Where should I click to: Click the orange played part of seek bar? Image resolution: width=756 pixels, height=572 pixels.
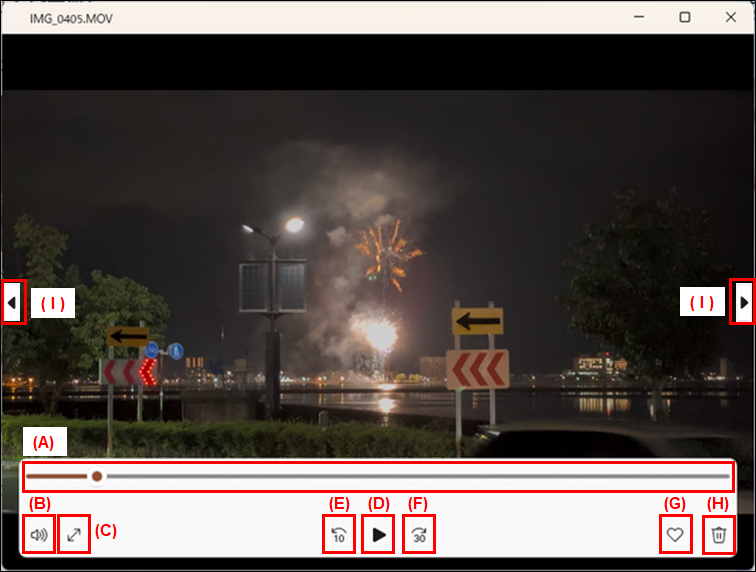click(x=58, y=476)
